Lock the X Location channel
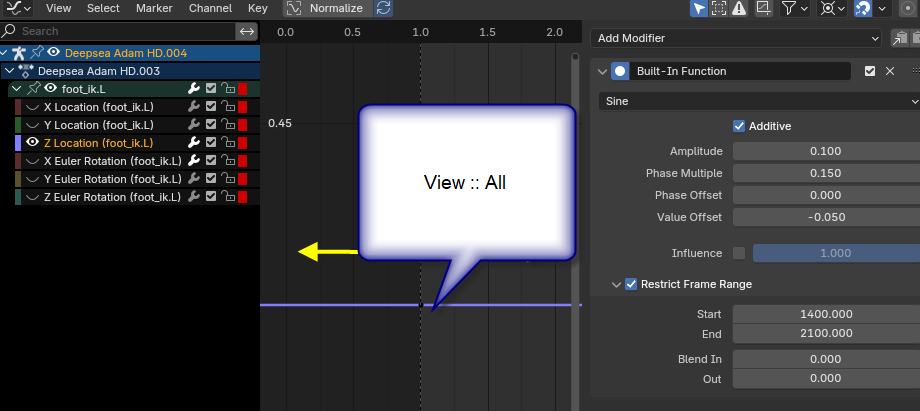Viewport: 920px width, 411px height. coord(228,107)
